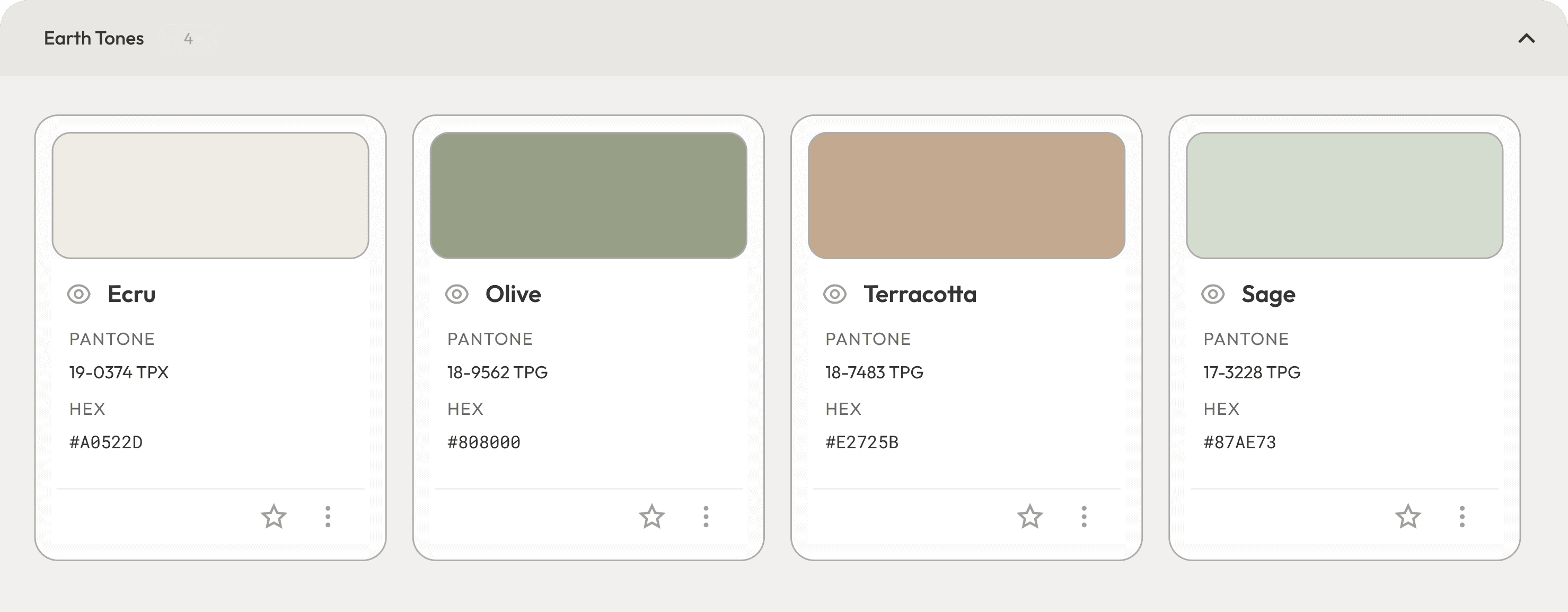Click the Ecru hex value #A0522D

point(106,442)
